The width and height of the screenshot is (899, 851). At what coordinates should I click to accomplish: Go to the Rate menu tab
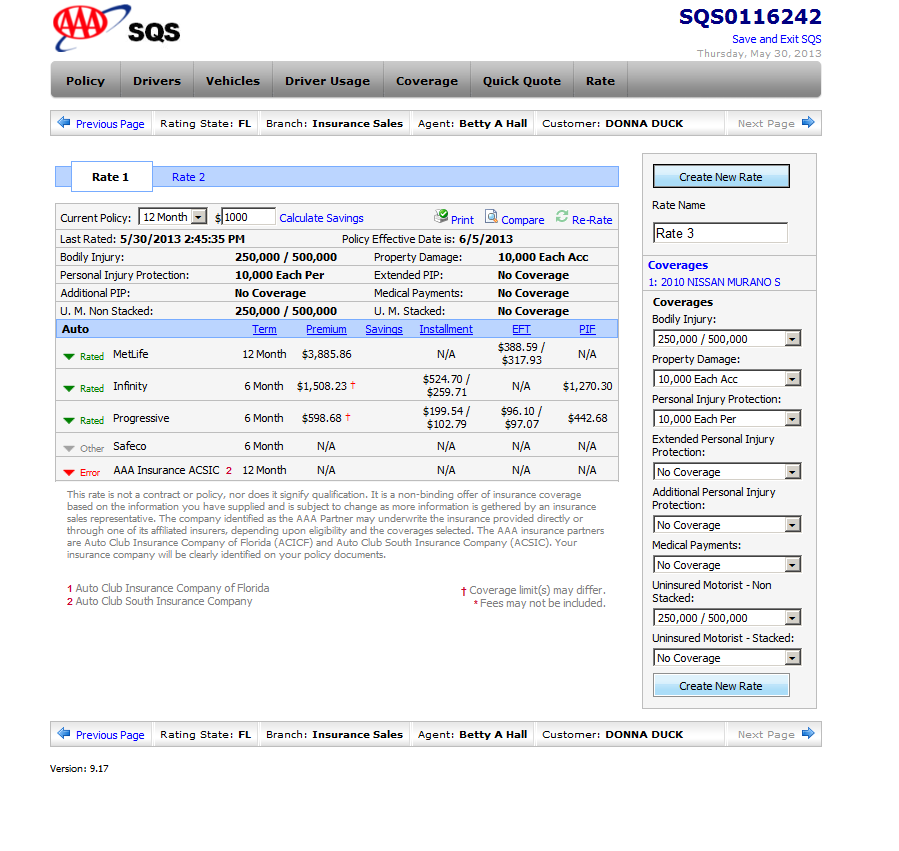(x=600, y=81)
